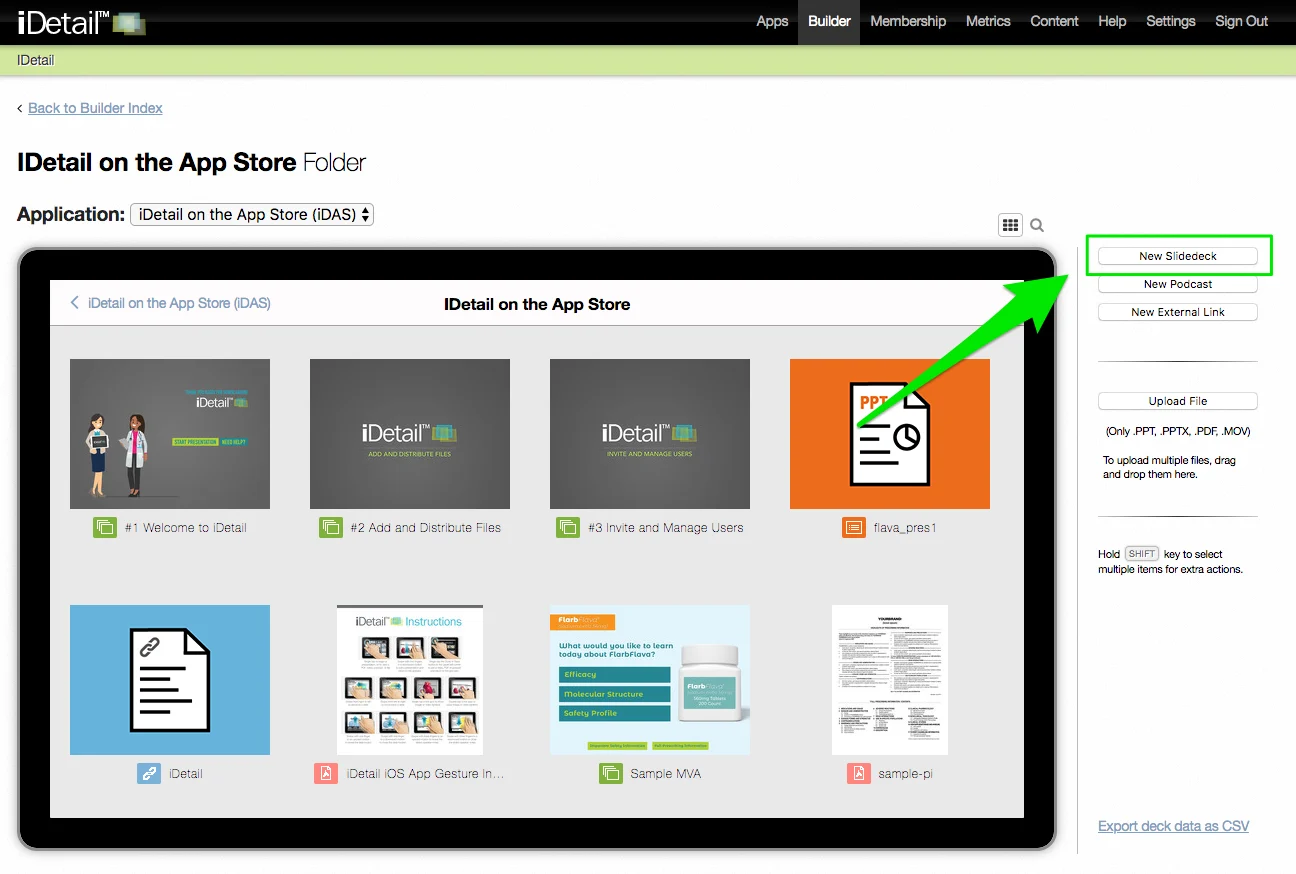Click slidedeck icon beside #2 Add and Distribute Files
This screenshot has width=1296, height=874.
coord(331,527)
